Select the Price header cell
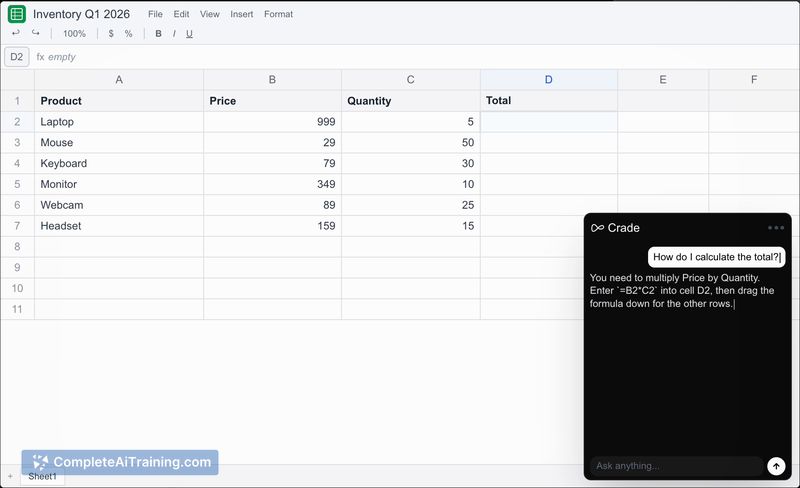This screenshot has width=800, height=488. coord(272,101)
